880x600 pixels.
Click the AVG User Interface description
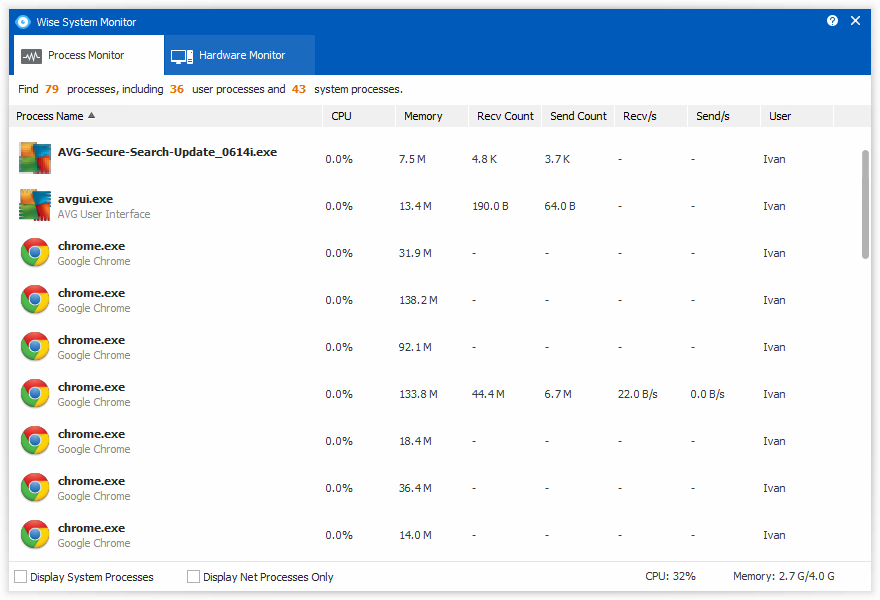pos(104,214)
